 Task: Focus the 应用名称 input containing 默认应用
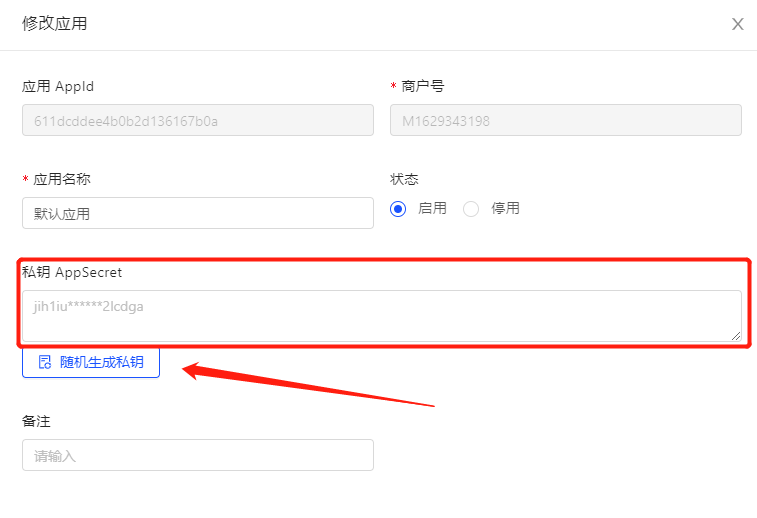pos(197,213)
